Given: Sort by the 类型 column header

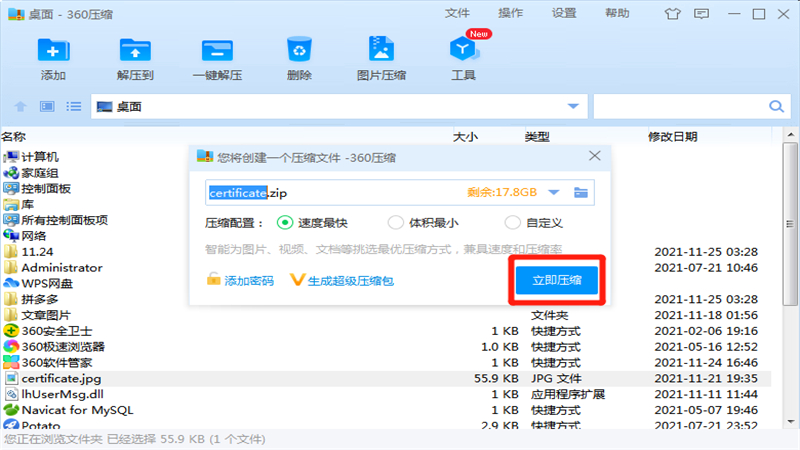Looking at the screenshot, I should coord(537,136).
